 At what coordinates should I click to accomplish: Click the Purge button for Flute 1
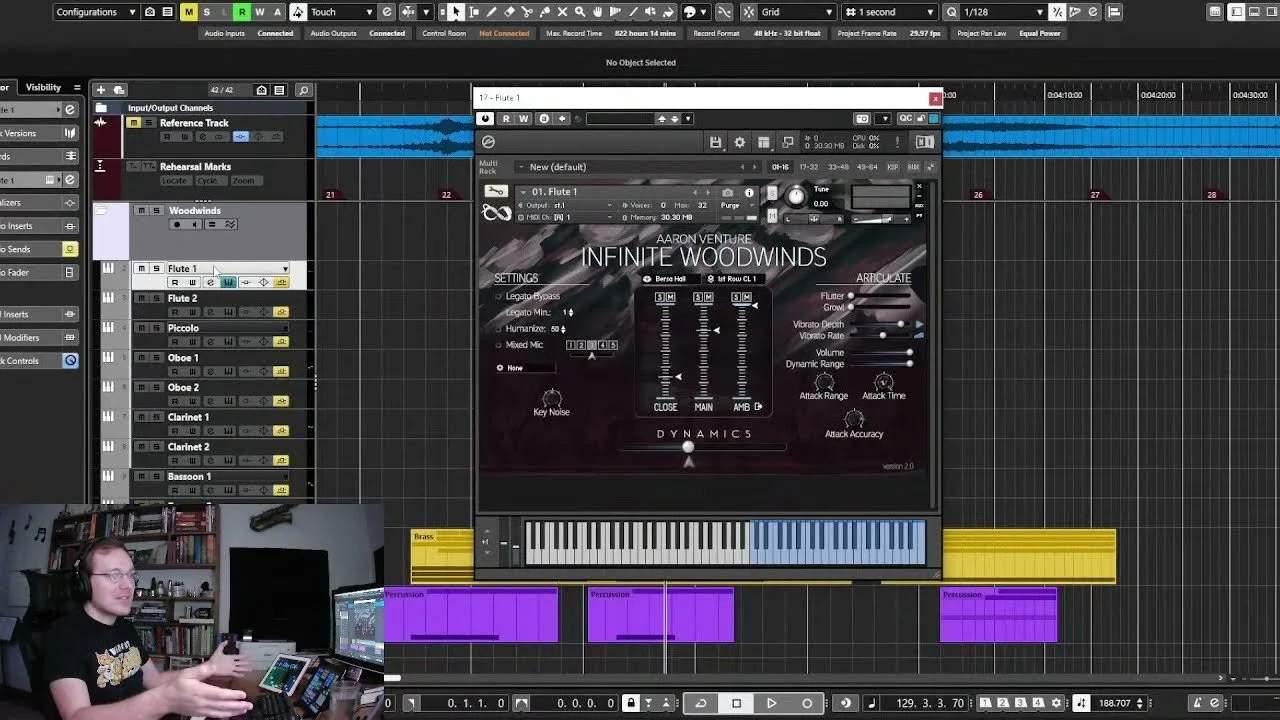[732, 205]
